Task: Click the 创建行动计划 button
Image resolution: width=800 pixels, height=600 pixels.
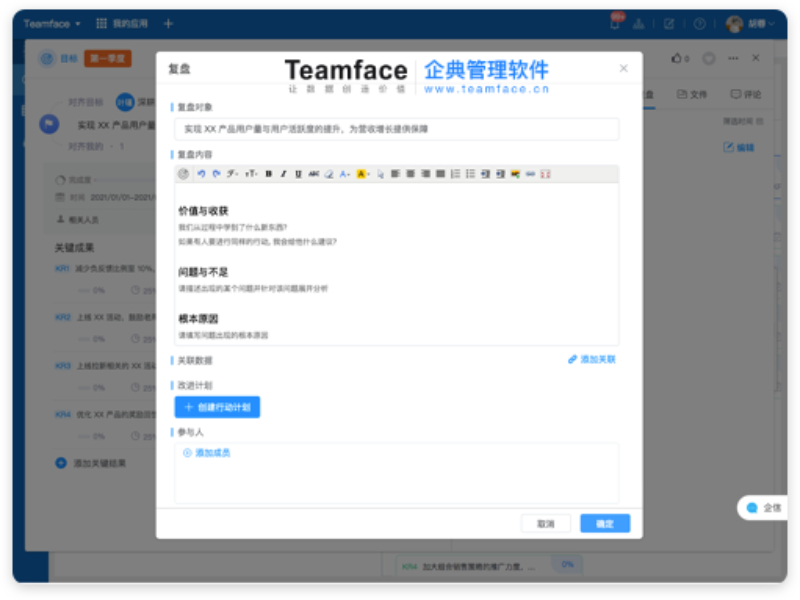Action: click(220, 407)
